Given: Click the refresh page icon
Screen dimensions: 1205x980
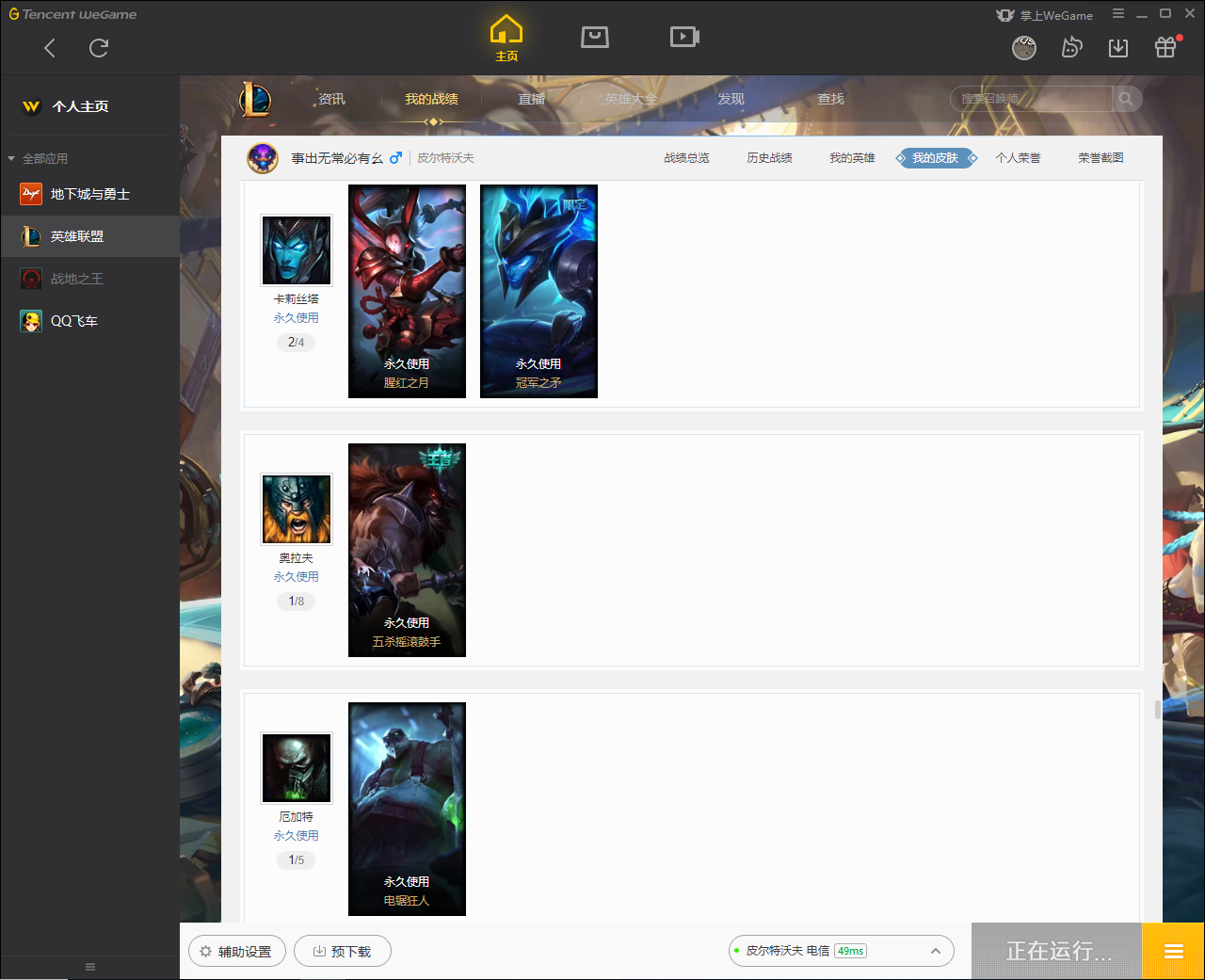Looking at the screenshot, I should coord(99,48).
